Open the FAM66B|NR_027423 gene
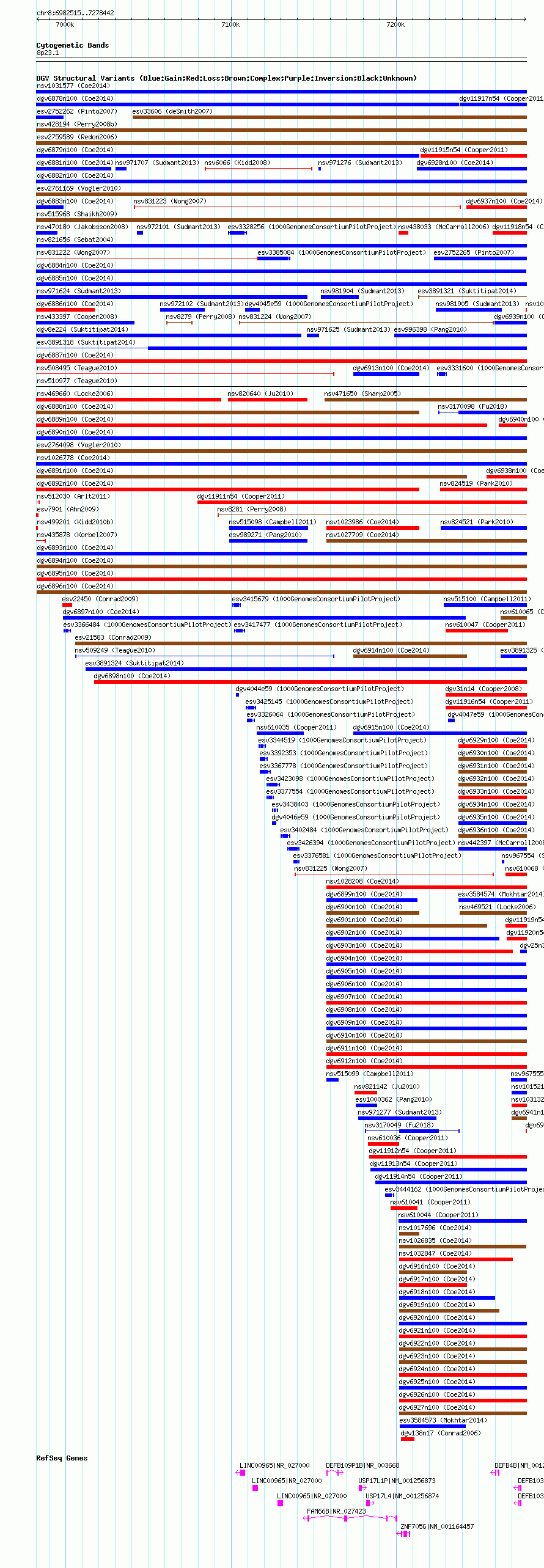Screen dimensions: 544x1568 pos(336,1511)
